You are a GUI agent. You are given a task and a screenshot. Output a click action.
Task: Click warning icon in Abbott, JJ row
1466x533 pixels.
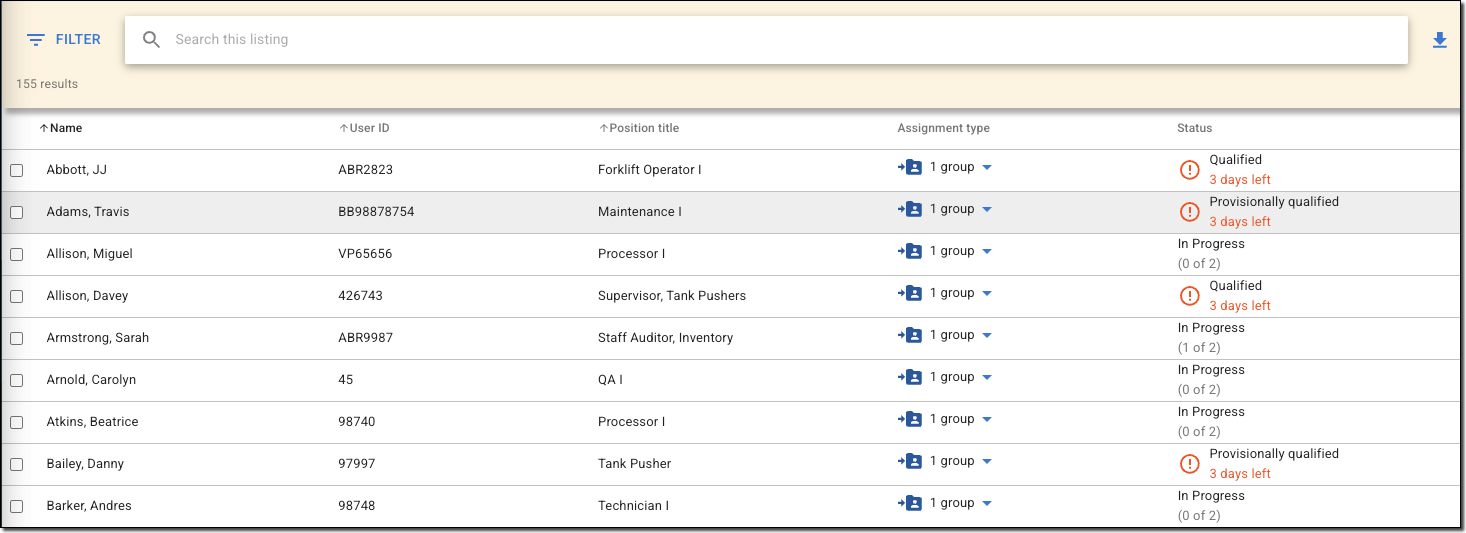[x=1189, y=170]
